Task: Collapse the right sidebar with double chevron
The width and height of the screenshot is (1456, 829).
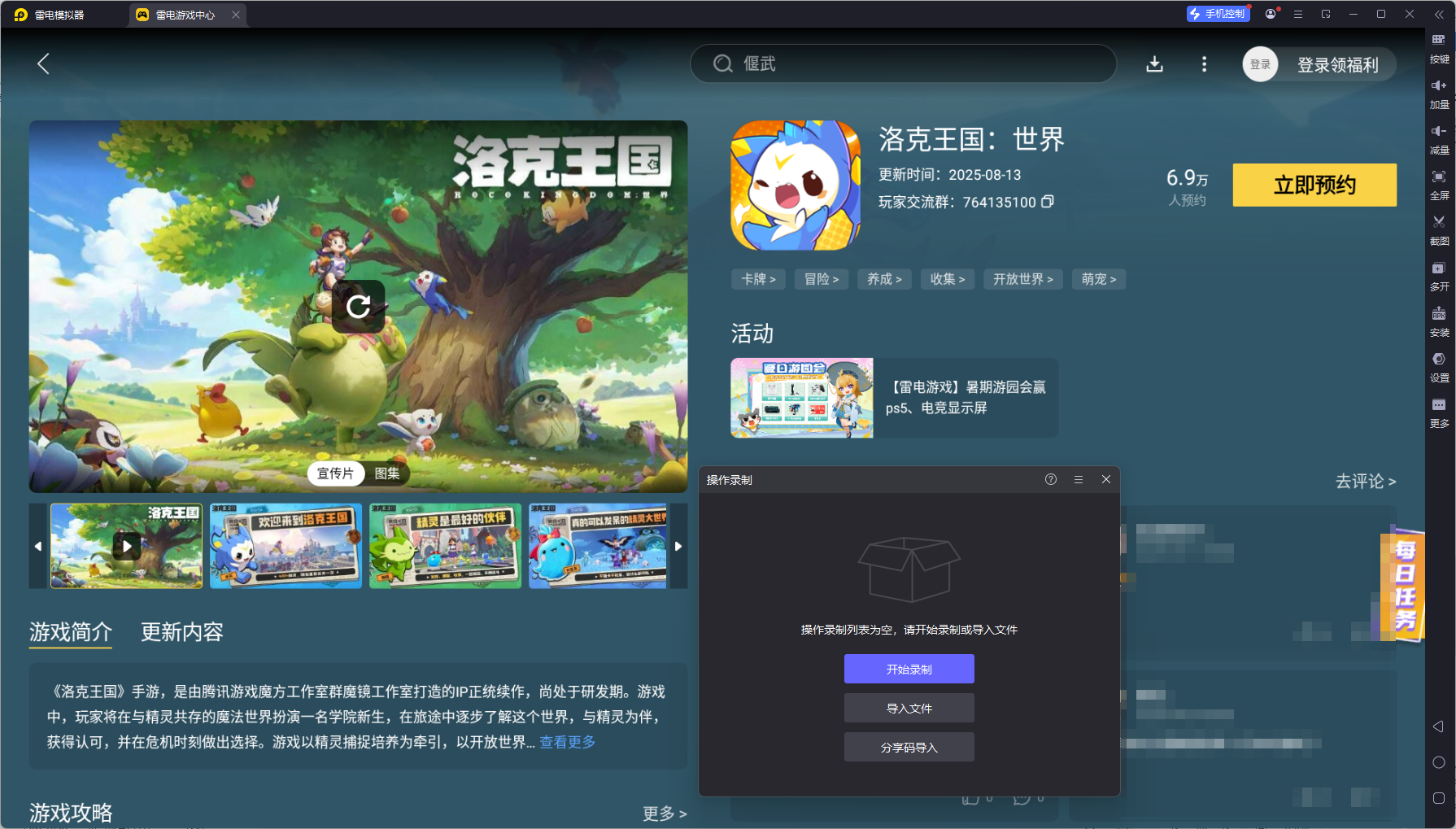Action: [1439, 14]
